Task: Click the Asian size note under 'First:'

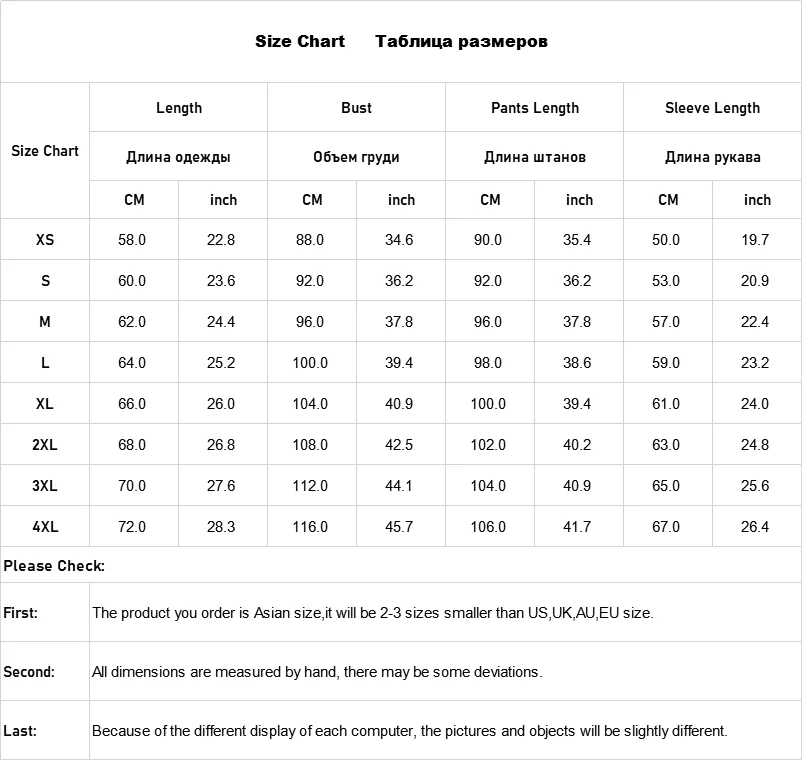Action: [373, 613]
